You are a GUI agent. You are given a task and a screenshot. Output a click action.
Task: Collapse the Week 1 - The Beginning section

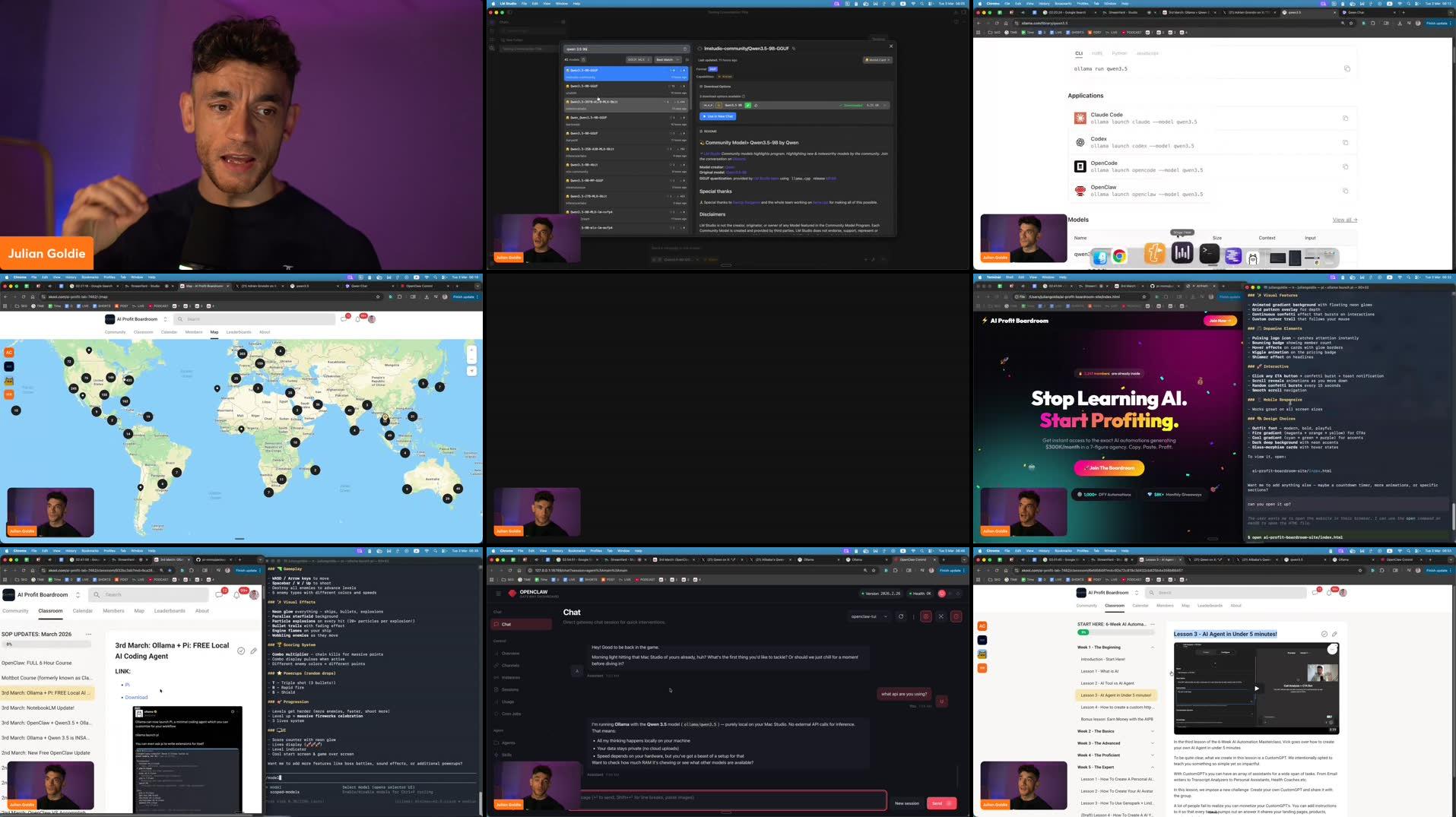(1153, 648)
